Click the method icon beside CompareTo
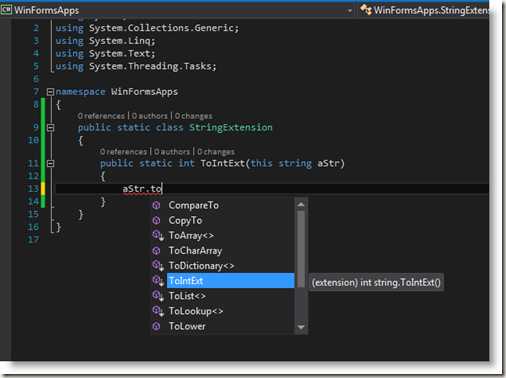 tap(156, 205)
